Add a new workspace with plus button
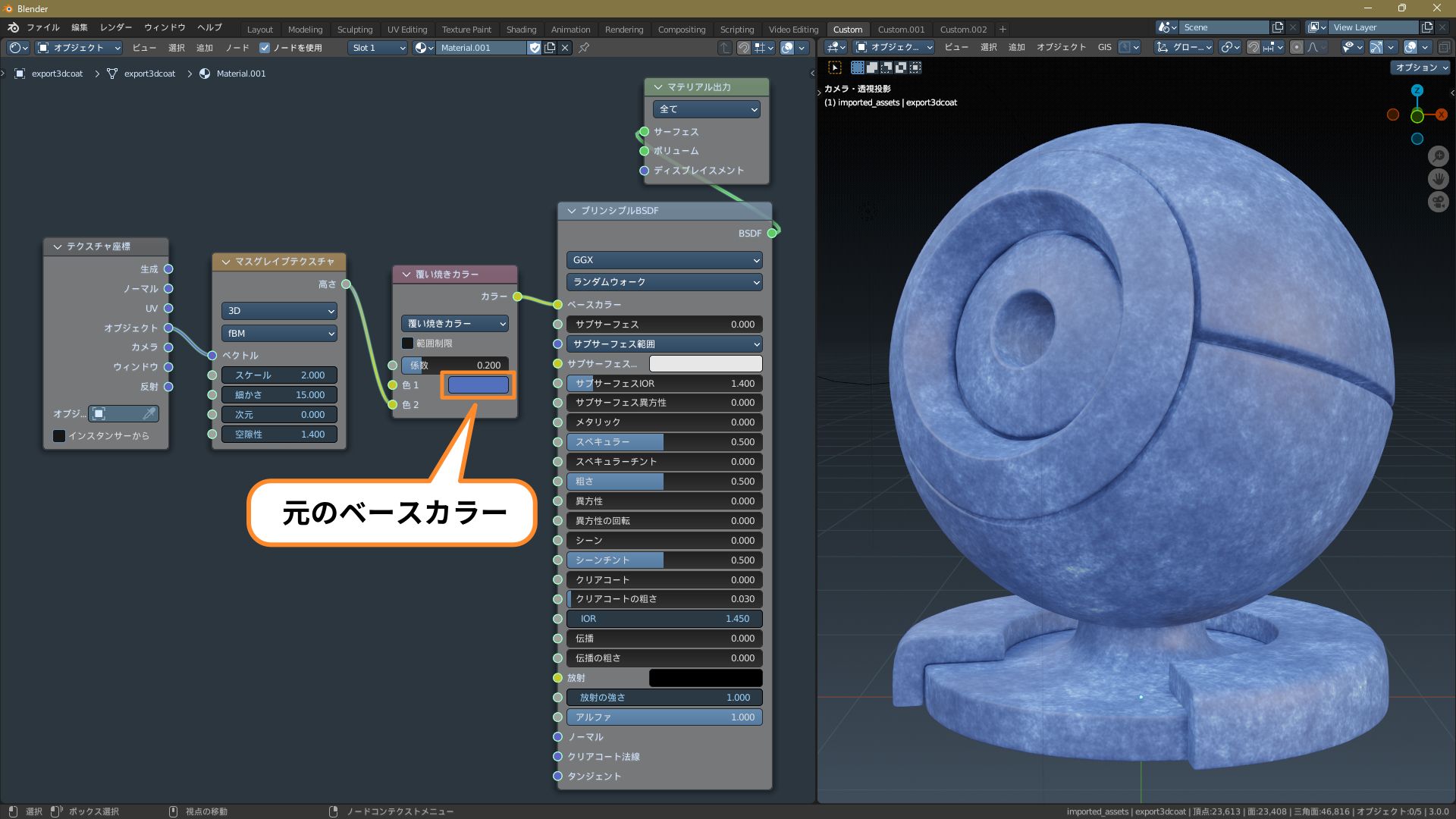This screenshot has width=1456, height=819. point(1003,30)
